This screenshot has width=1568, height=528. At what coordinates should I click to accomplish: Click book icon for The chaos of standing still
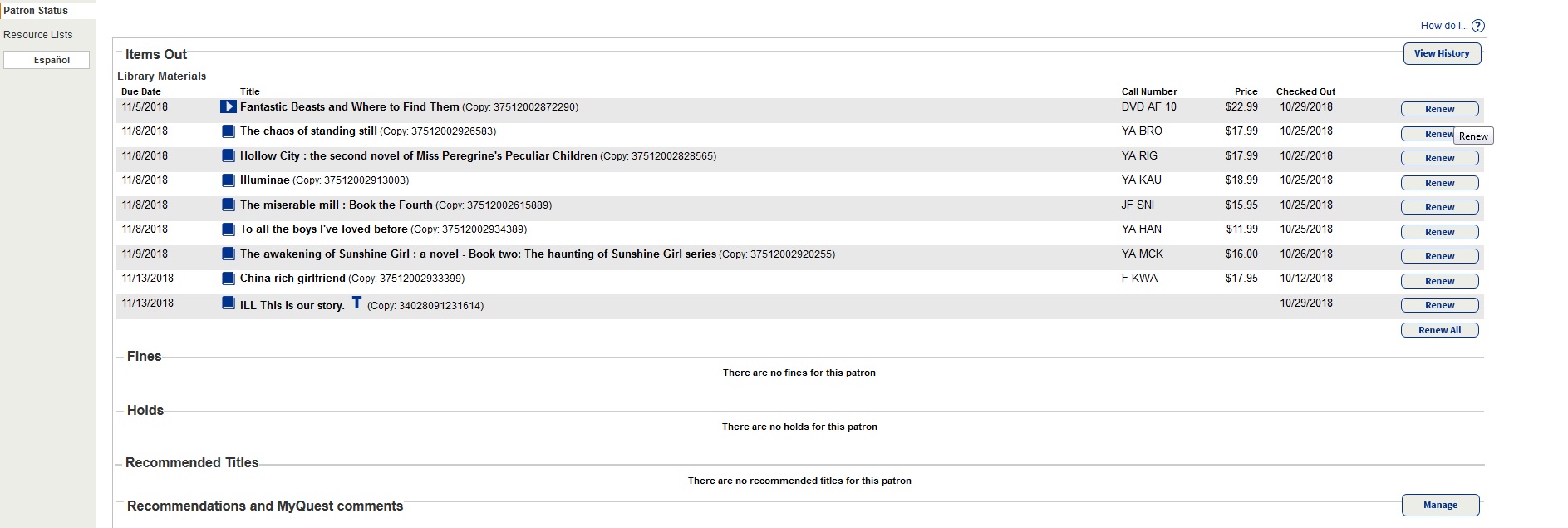point(229,131)
